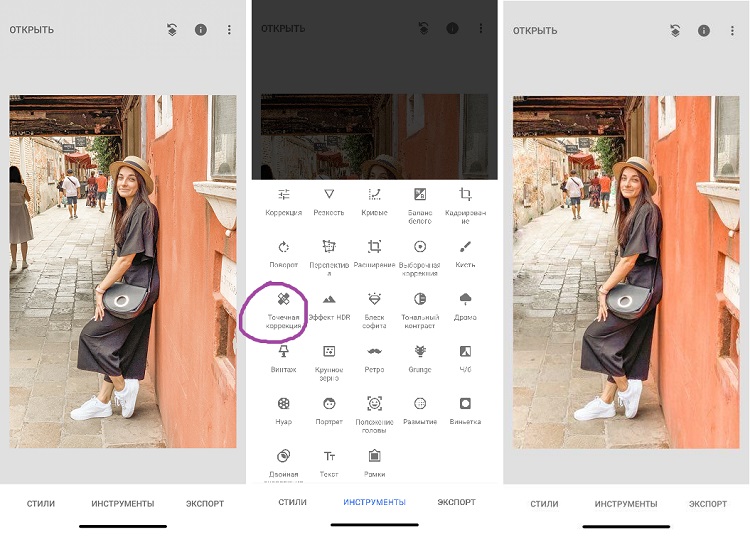Apply the Эффект HDR tool
Screen dimensions: 750x537
coord(329,307)
